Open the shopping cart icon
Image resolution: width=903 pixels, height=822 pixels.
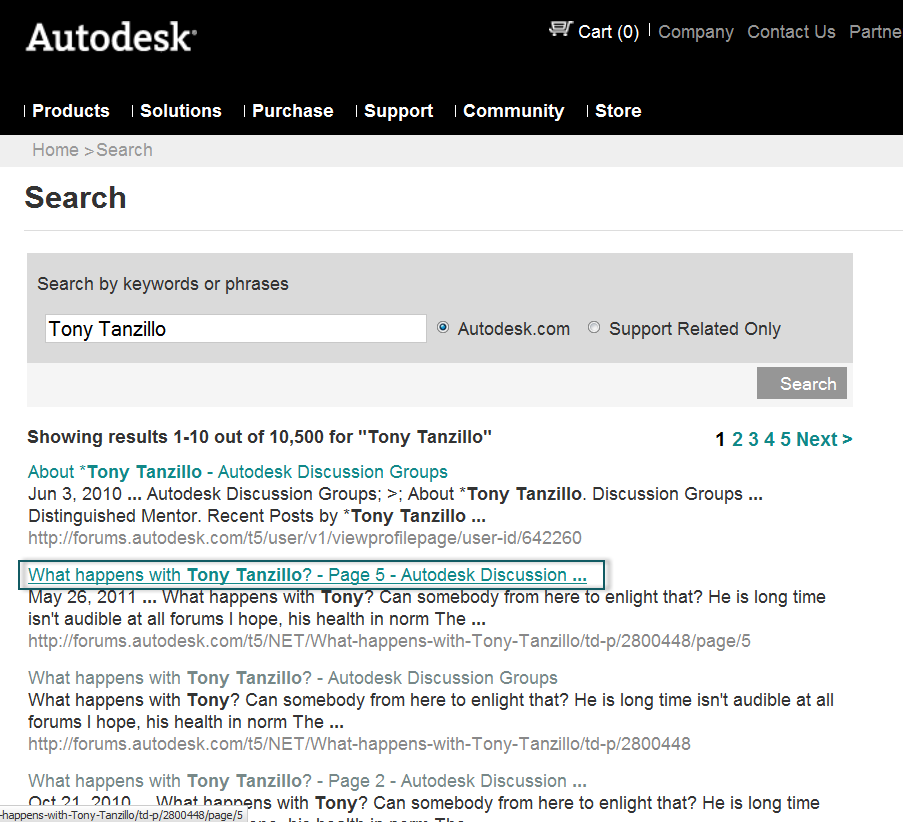coord(560,29)
